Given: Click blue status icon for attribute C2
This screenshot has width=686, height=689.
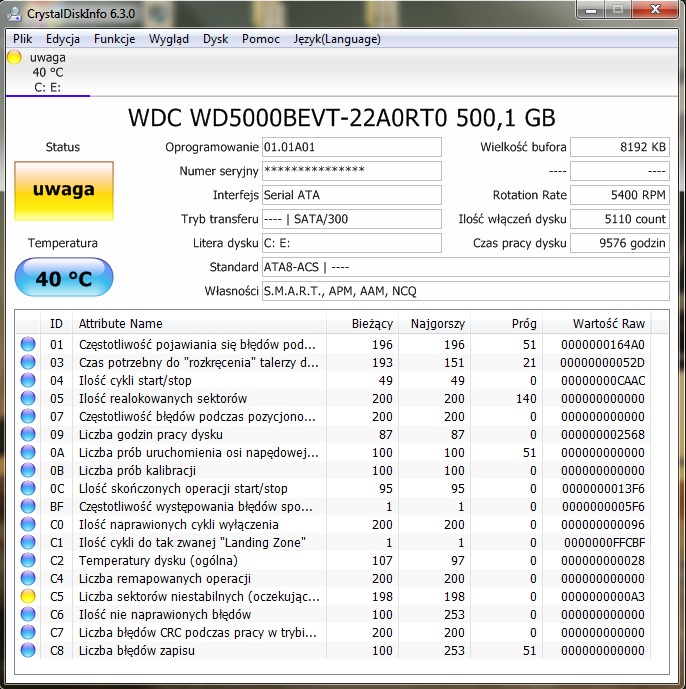Looking at the screenshot, I should tap(28, 560).
